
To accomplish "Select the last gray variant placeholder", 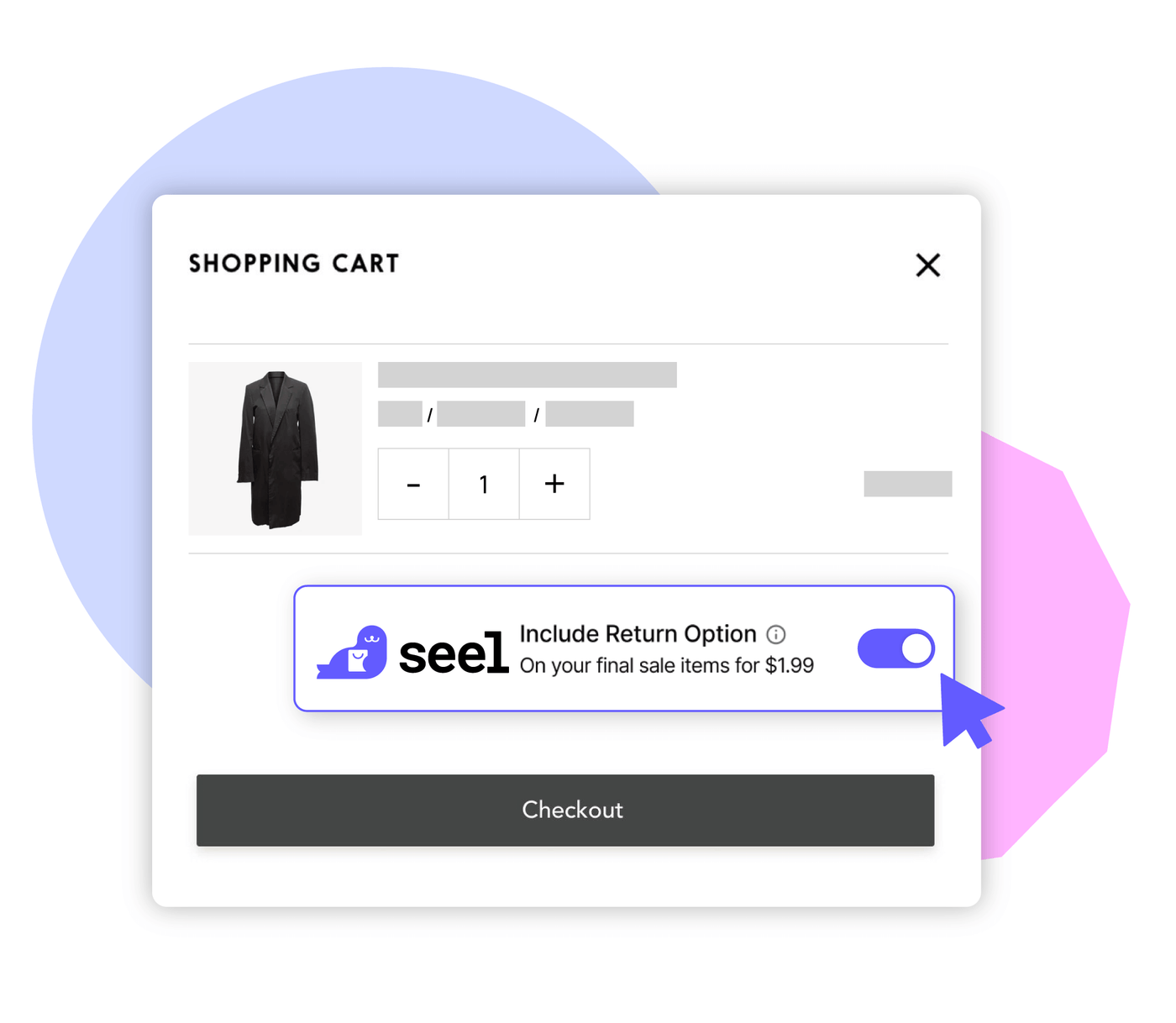I will [x=590, y=414].
